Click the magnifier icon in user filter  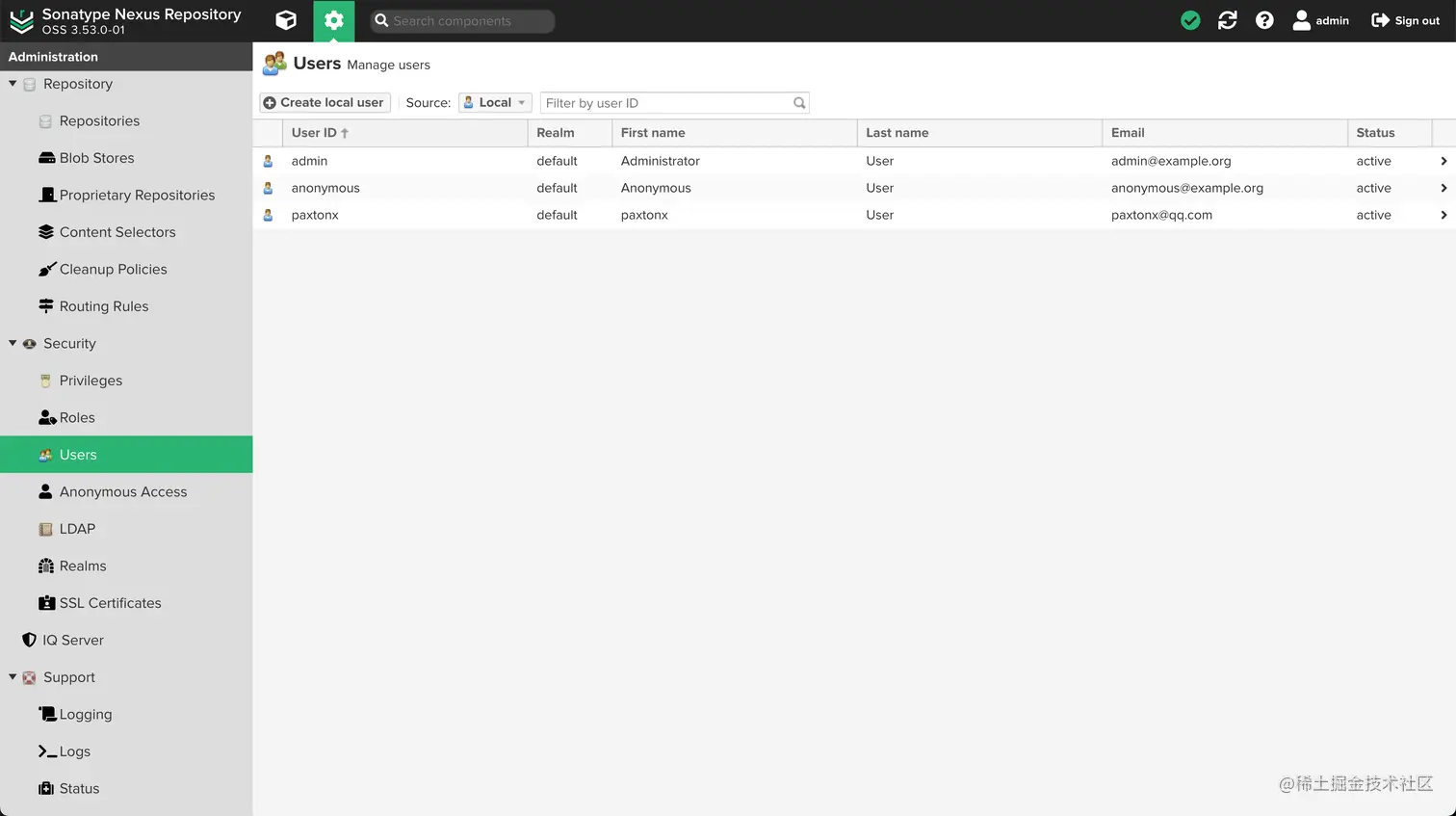pos(798,103)
